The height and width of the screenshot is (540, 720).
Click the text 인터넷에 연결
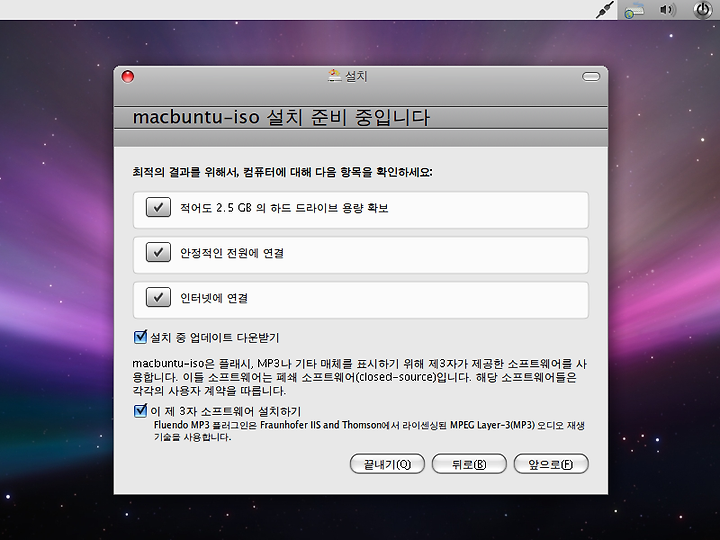[214, 298]
